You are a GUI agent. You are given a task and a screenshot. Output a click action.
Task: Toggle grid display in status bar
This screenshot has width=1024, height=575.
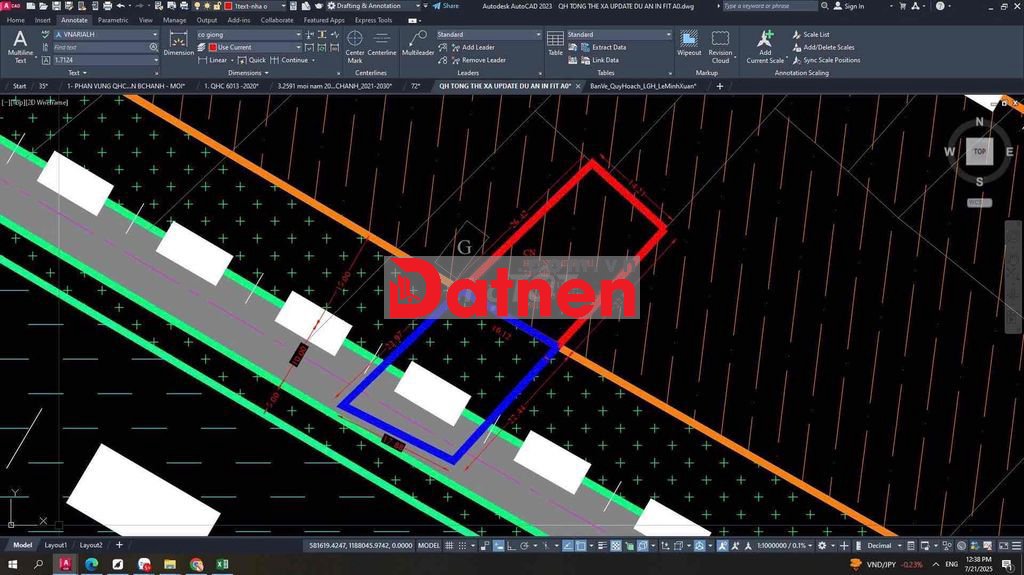pyautogui.click(x=449, y=546)
